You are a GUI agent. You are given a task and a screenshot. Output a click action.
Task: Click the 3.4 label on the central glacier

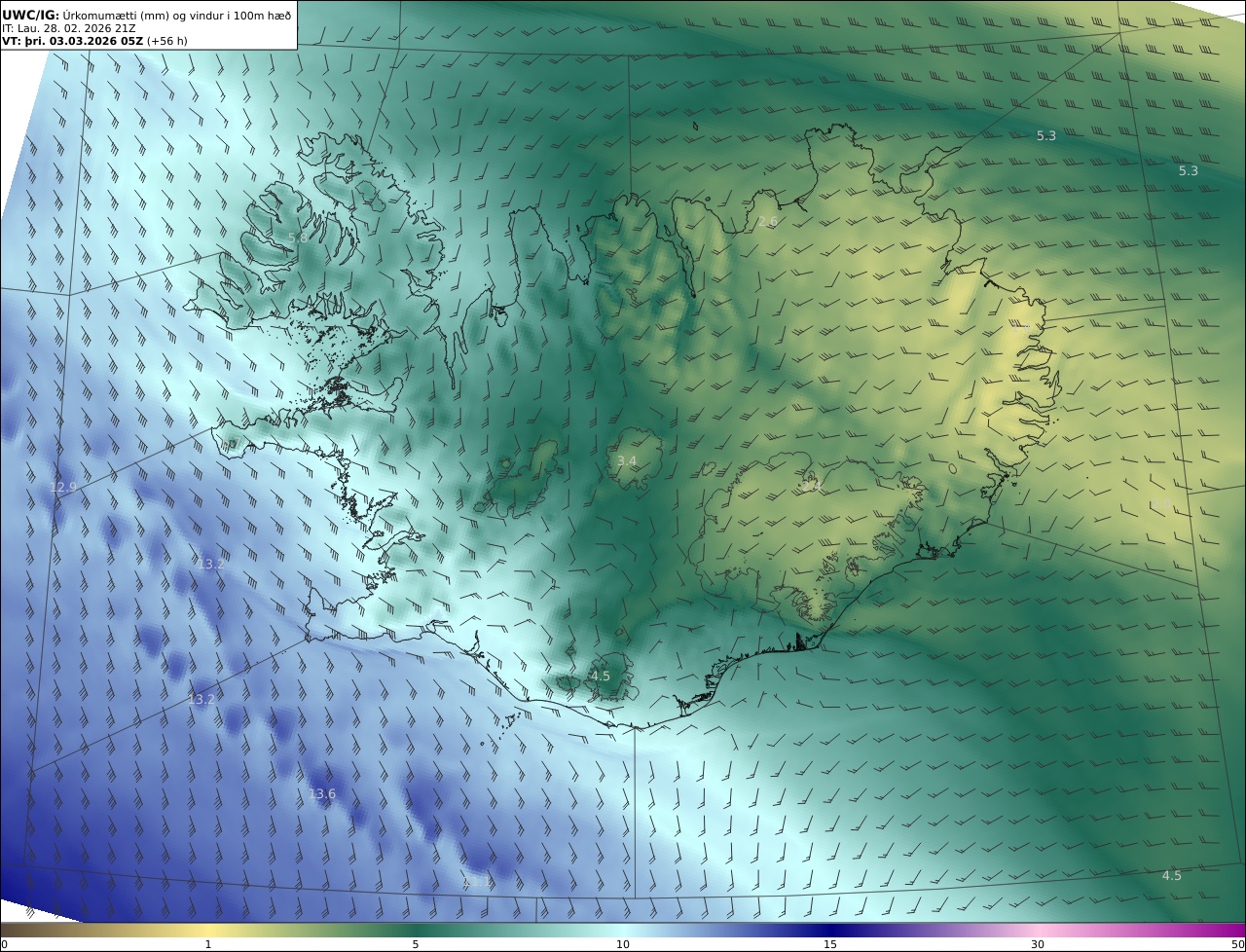[627, 460]
